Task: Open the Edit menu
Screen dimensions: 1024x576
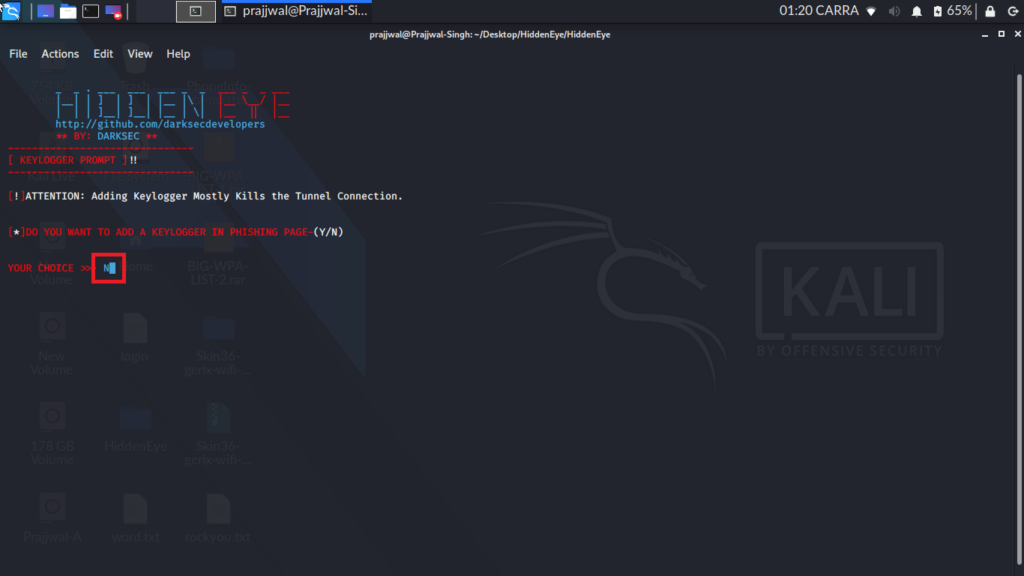Action: click(x=103, y=54)
